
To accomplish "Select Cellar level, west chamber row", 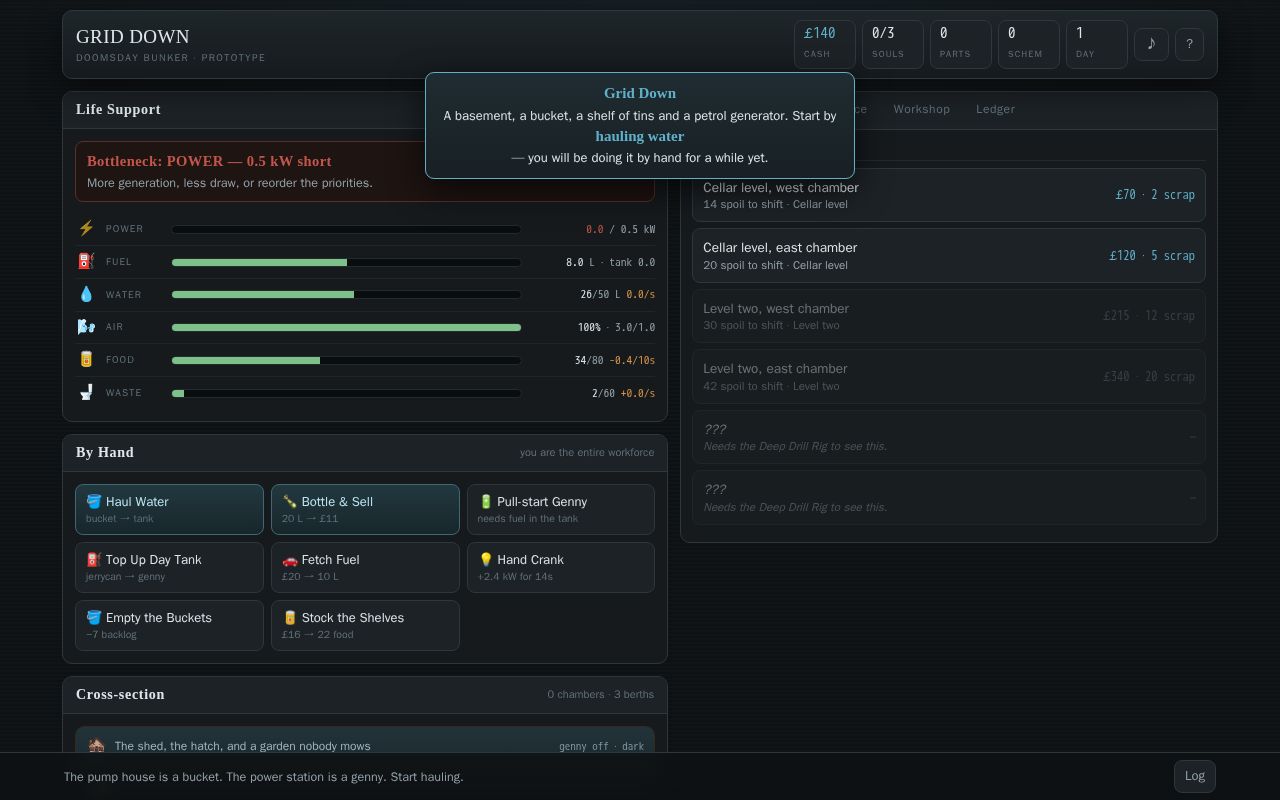I will [948, 195].
